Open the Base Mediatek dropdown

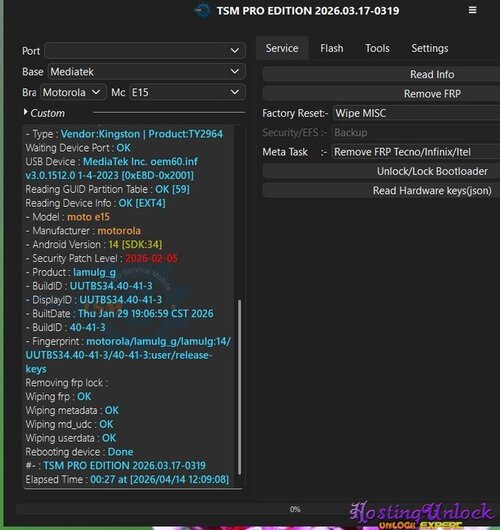point(146,72)
